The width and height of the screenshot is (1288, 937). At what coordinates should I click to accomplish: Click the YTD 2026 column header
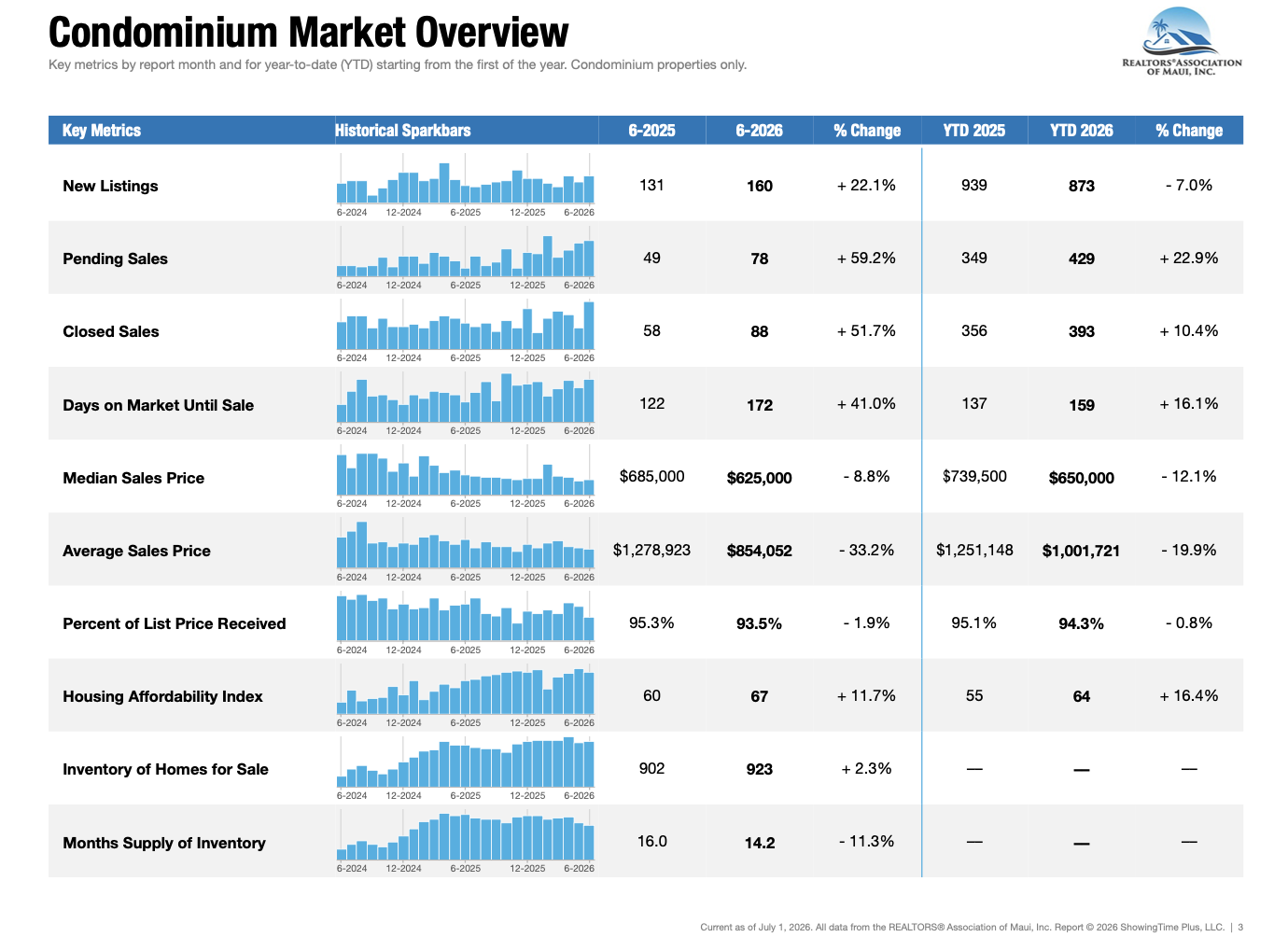click(1082, 131)
